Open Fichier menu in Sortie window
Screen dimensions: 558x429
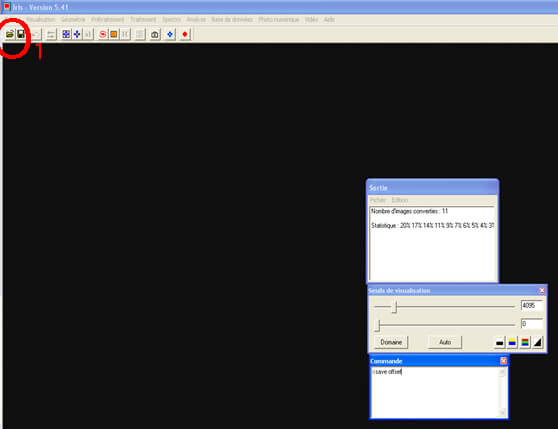pyautogui.click(x=378, y=200)
